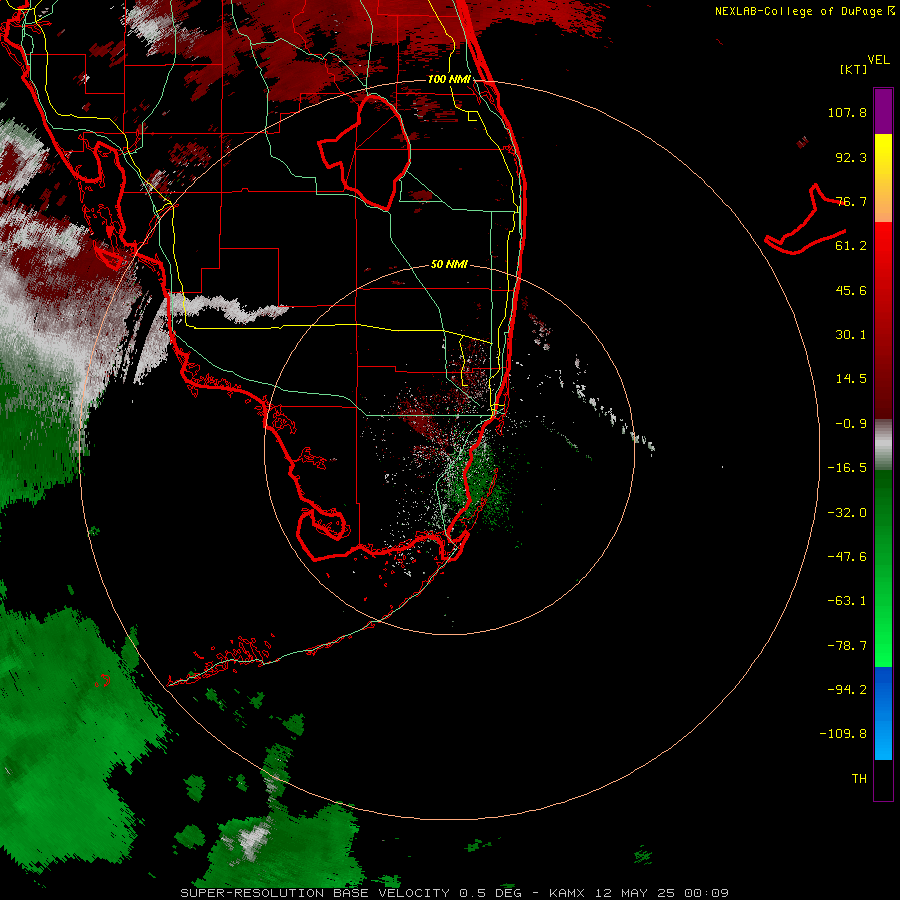Click the 50 NMI range ring label

(449, 264)
